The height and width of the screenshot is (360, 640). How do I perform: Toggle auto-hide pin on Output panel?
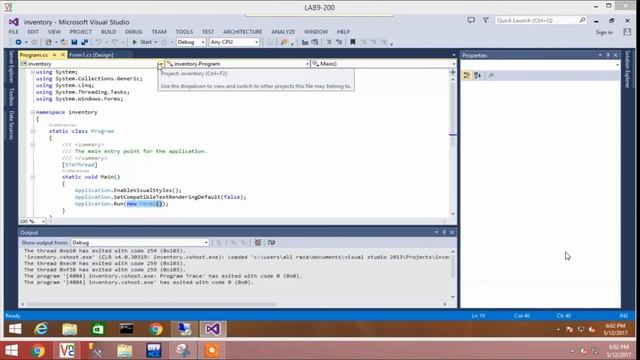tap(444, 232)
